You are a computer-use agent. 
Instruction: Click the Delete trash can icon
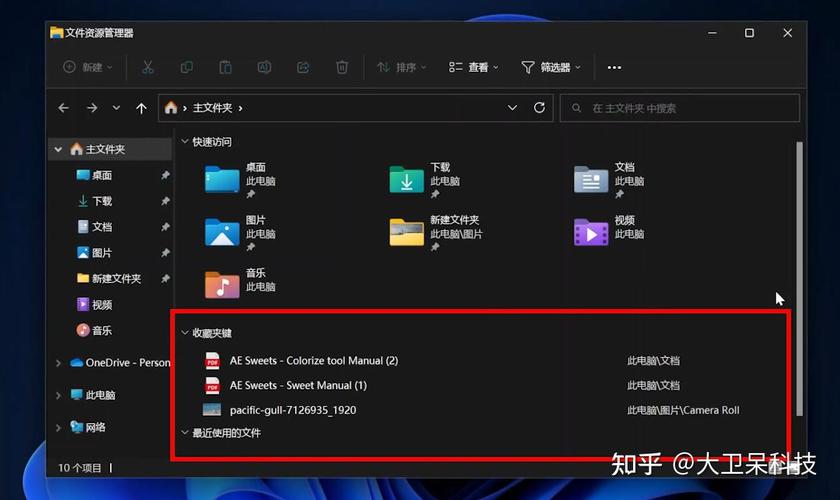(342, 67)
